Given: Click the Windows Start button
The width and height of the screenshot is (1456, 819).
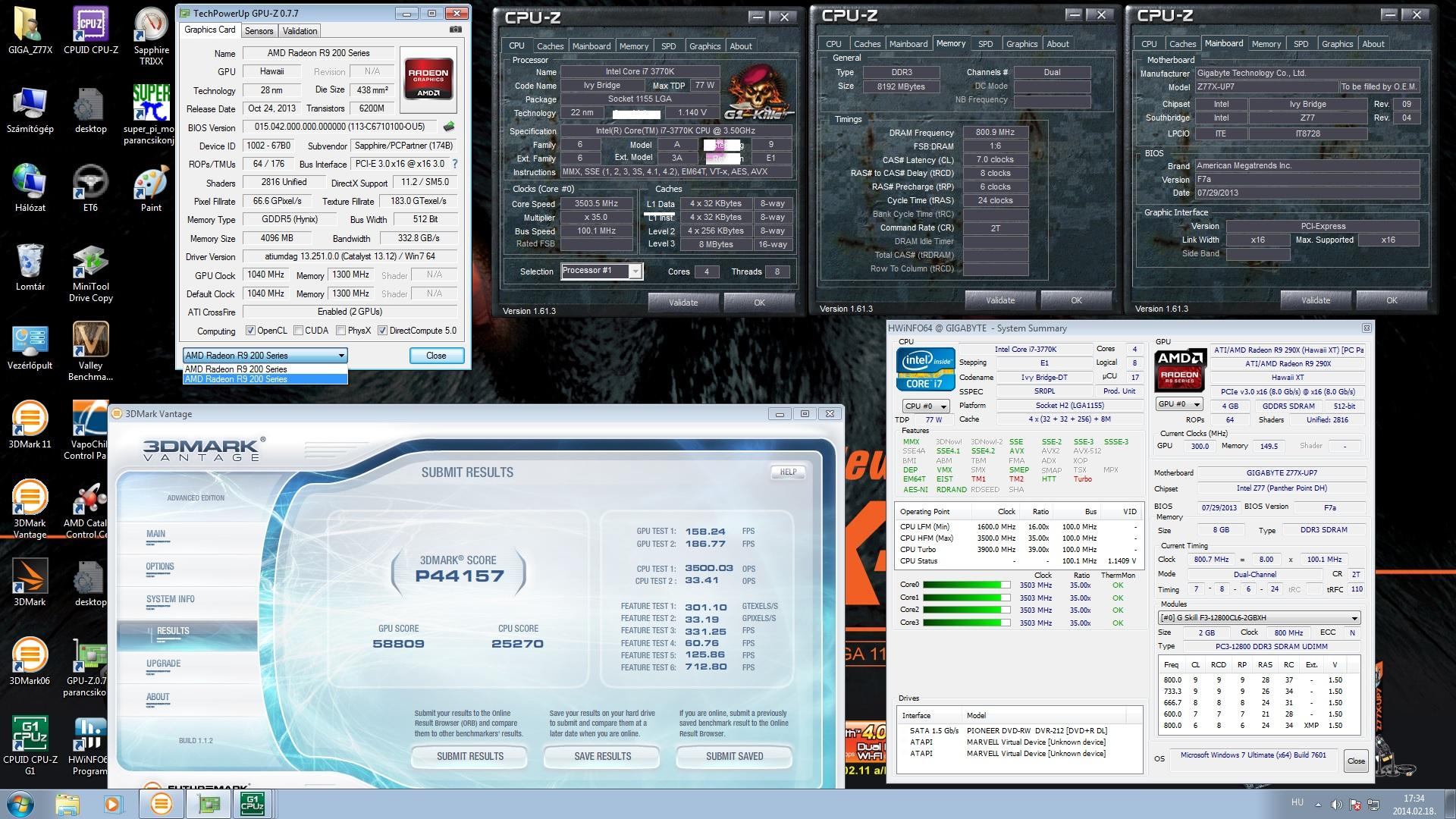Looking at the screenshot, I should (x=20, y=804).
